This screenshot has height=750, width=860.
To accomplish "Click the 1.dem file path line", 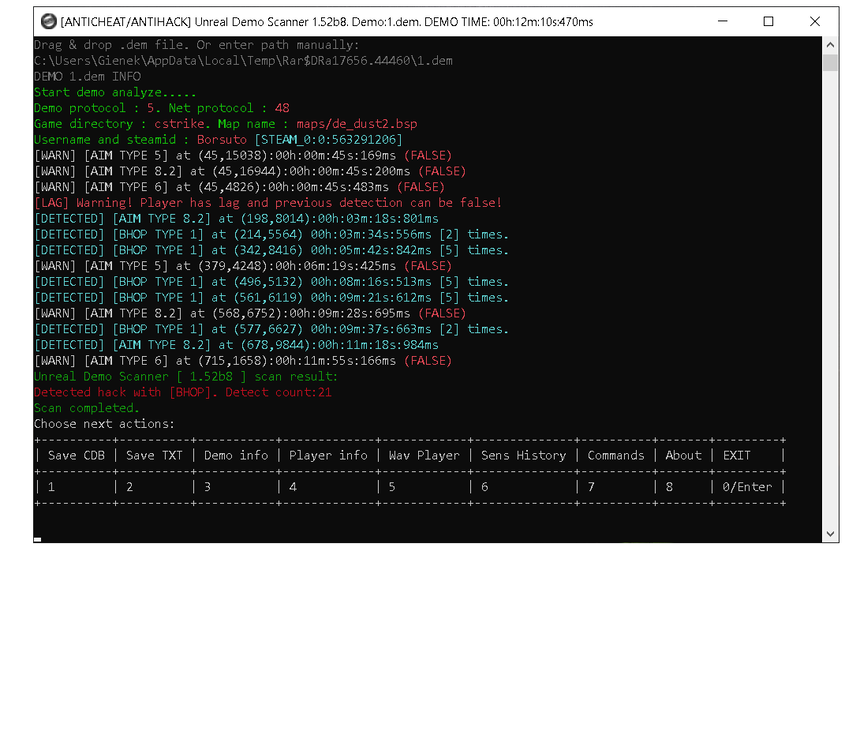I will coord(244,61).
